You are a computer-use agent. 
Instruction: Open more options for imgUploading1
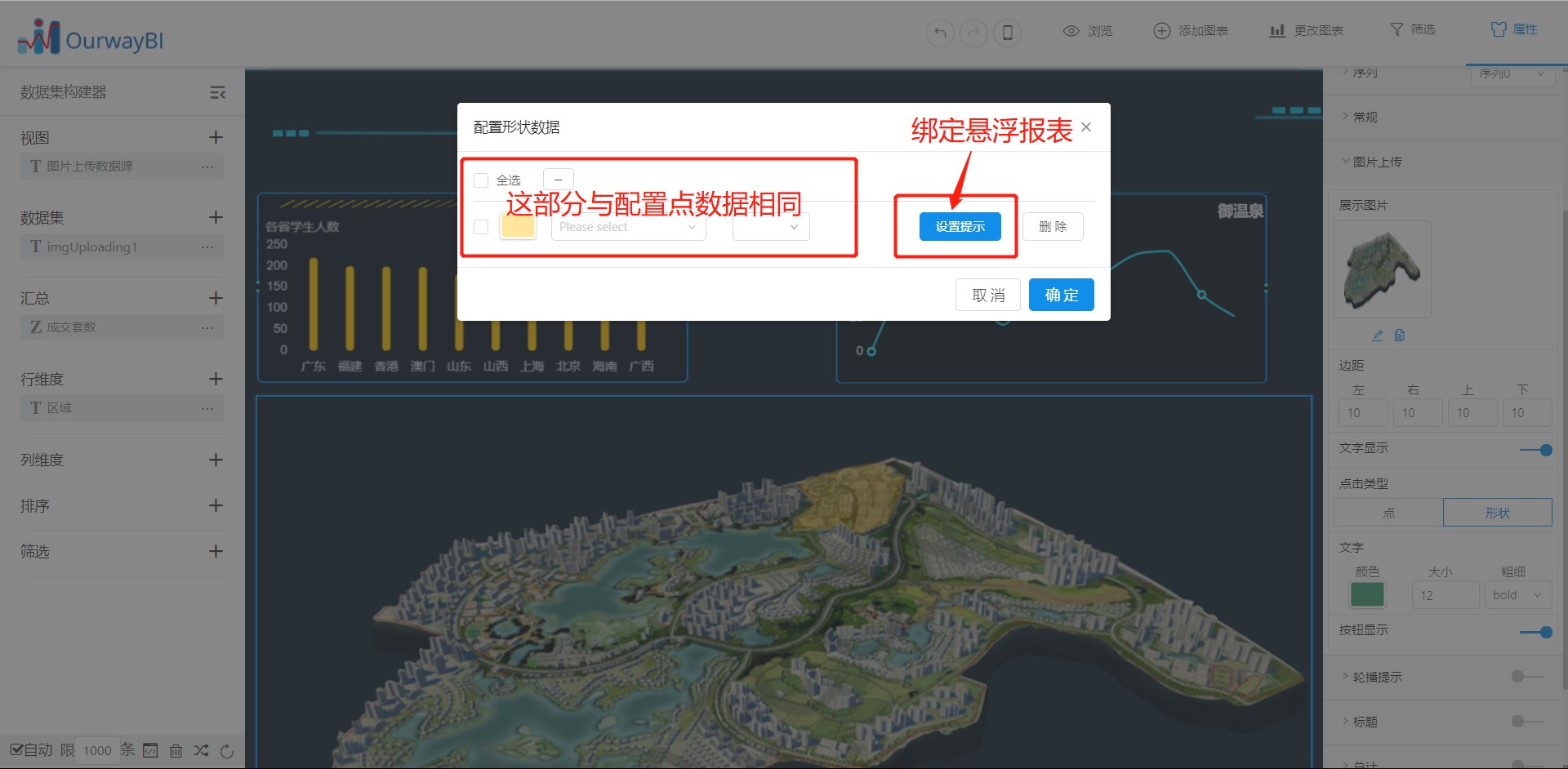pyautogui.click(x=207, y=247)
